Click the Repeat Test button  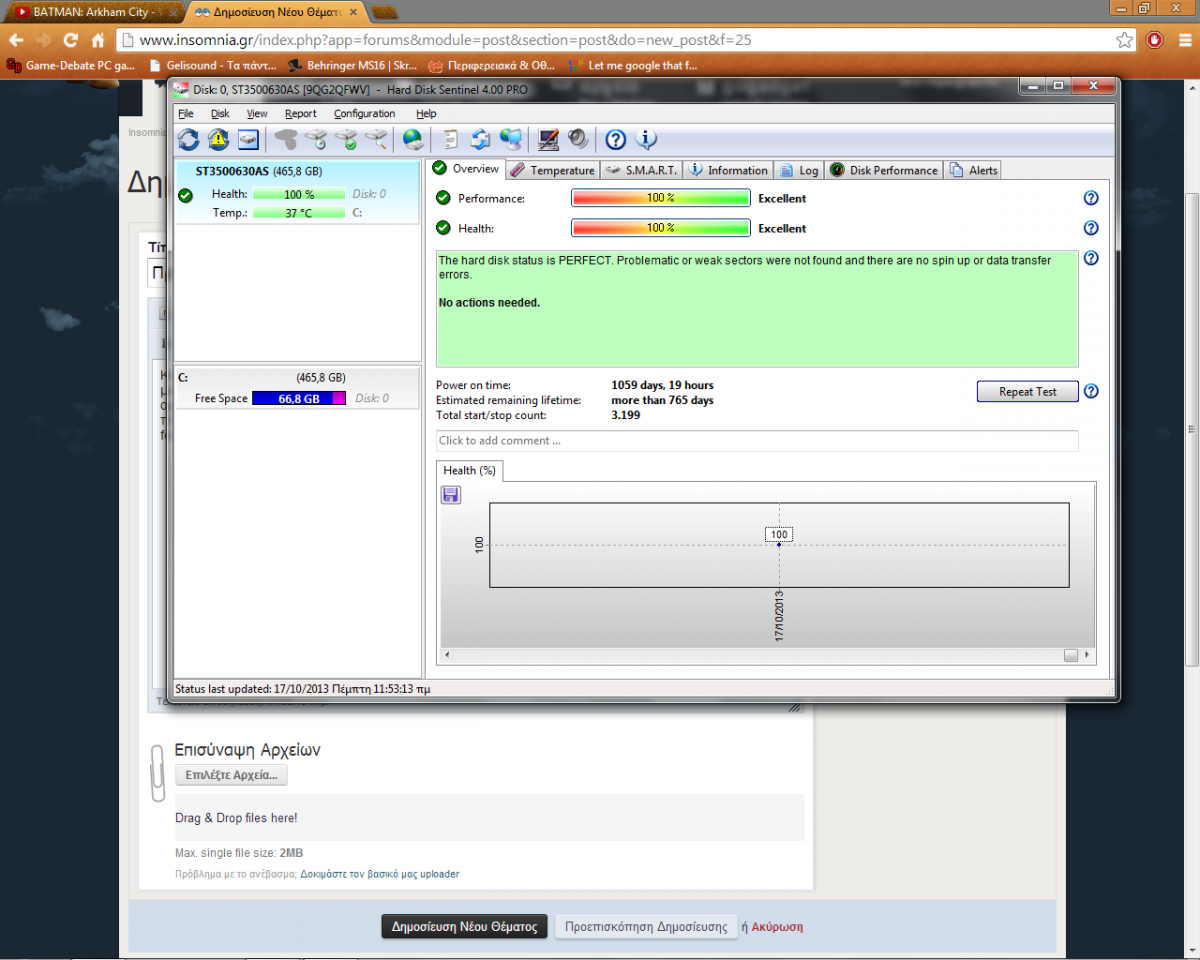click(1027, 391)
